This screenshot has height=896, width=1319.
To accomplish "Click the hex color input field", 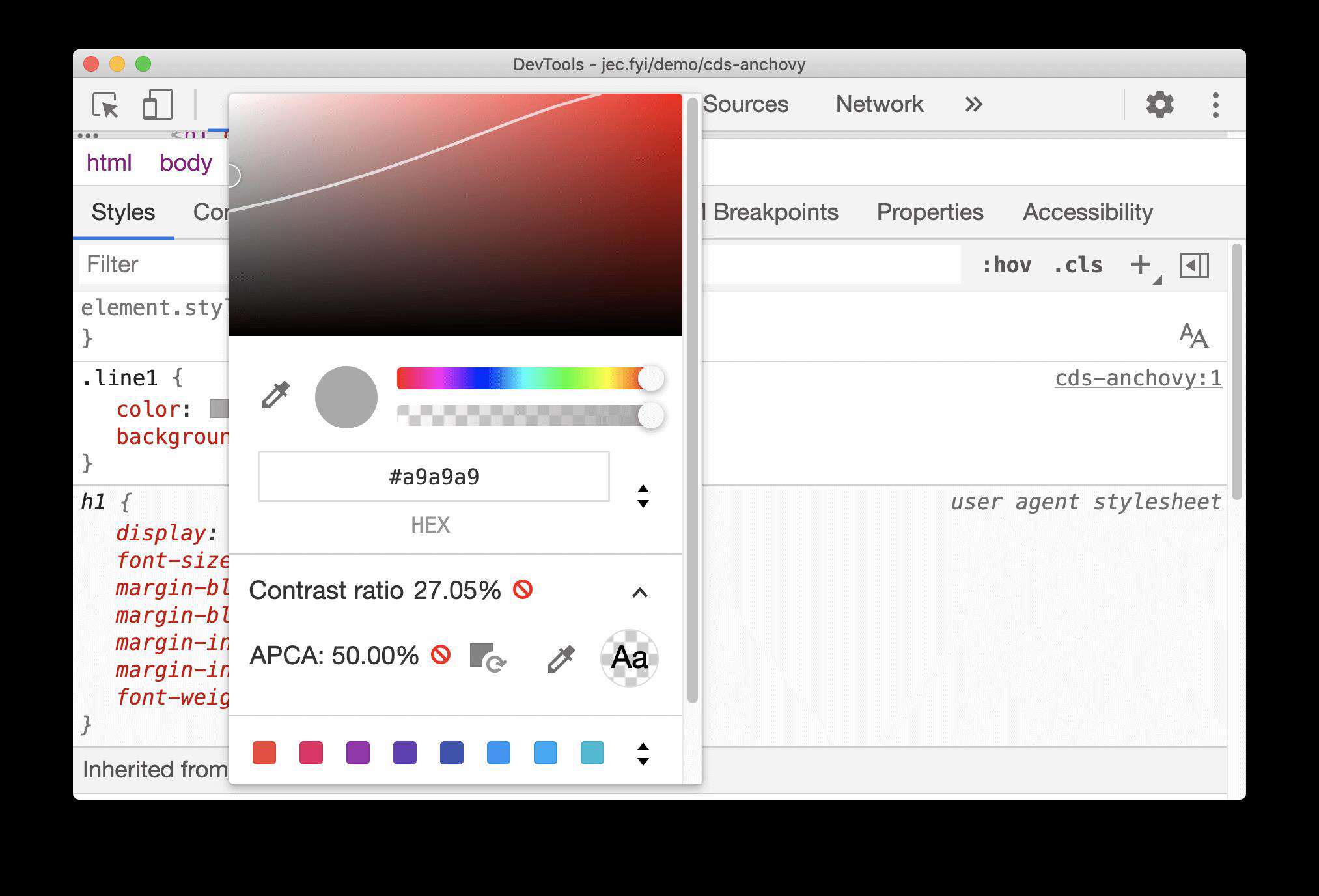I will [432, 475].
